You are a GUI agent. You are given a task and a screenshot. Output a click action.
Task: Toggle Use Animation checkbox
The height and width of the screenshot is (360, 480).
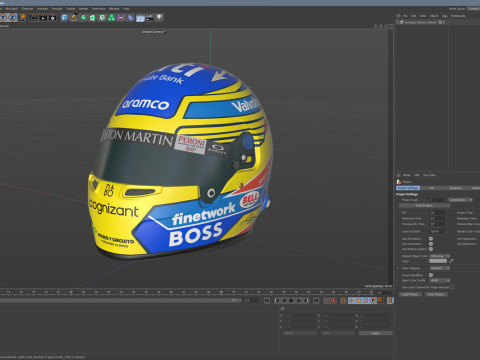(x=431, y=239)
